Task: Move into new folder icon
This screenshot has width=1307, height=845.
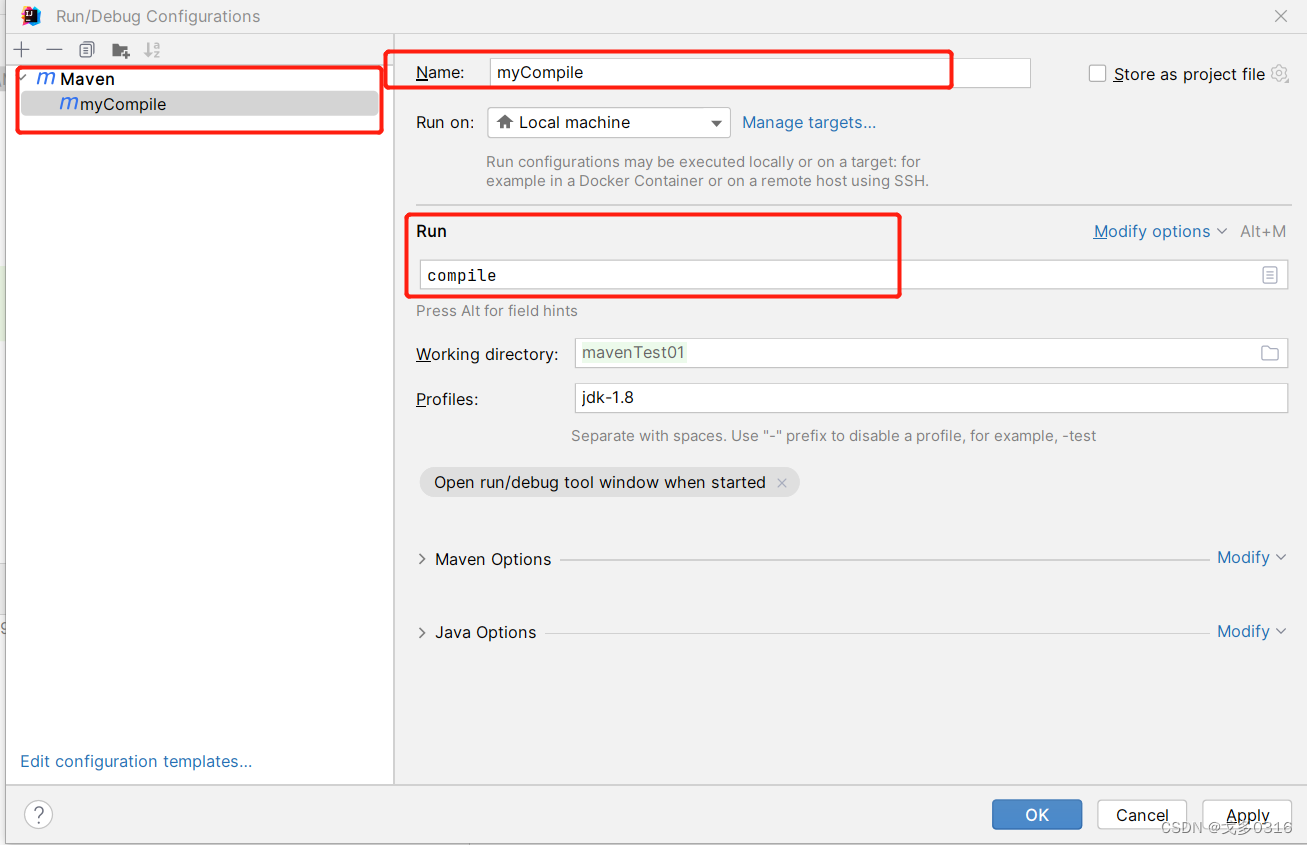Action: pos(120,50)
